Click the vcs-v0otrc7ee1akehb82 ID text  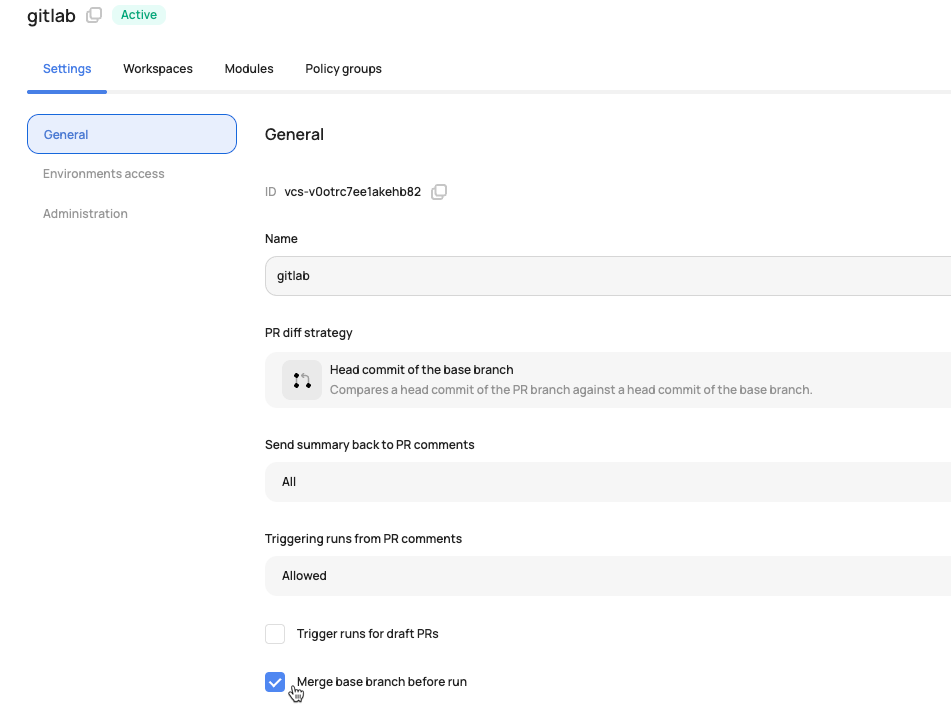(x=352, y=192)
